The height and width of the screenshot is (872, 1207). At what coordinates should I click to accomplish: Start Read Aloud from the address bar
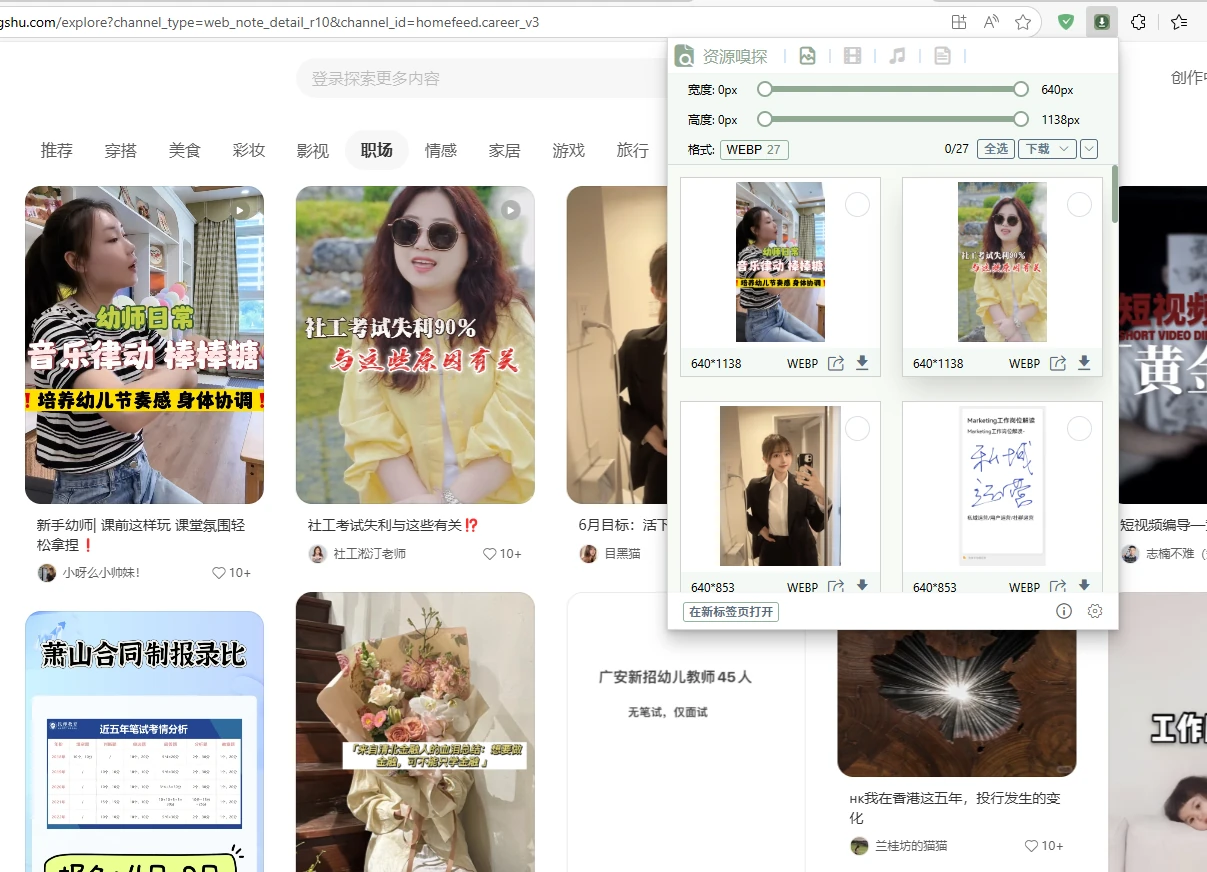pos(991,21)
